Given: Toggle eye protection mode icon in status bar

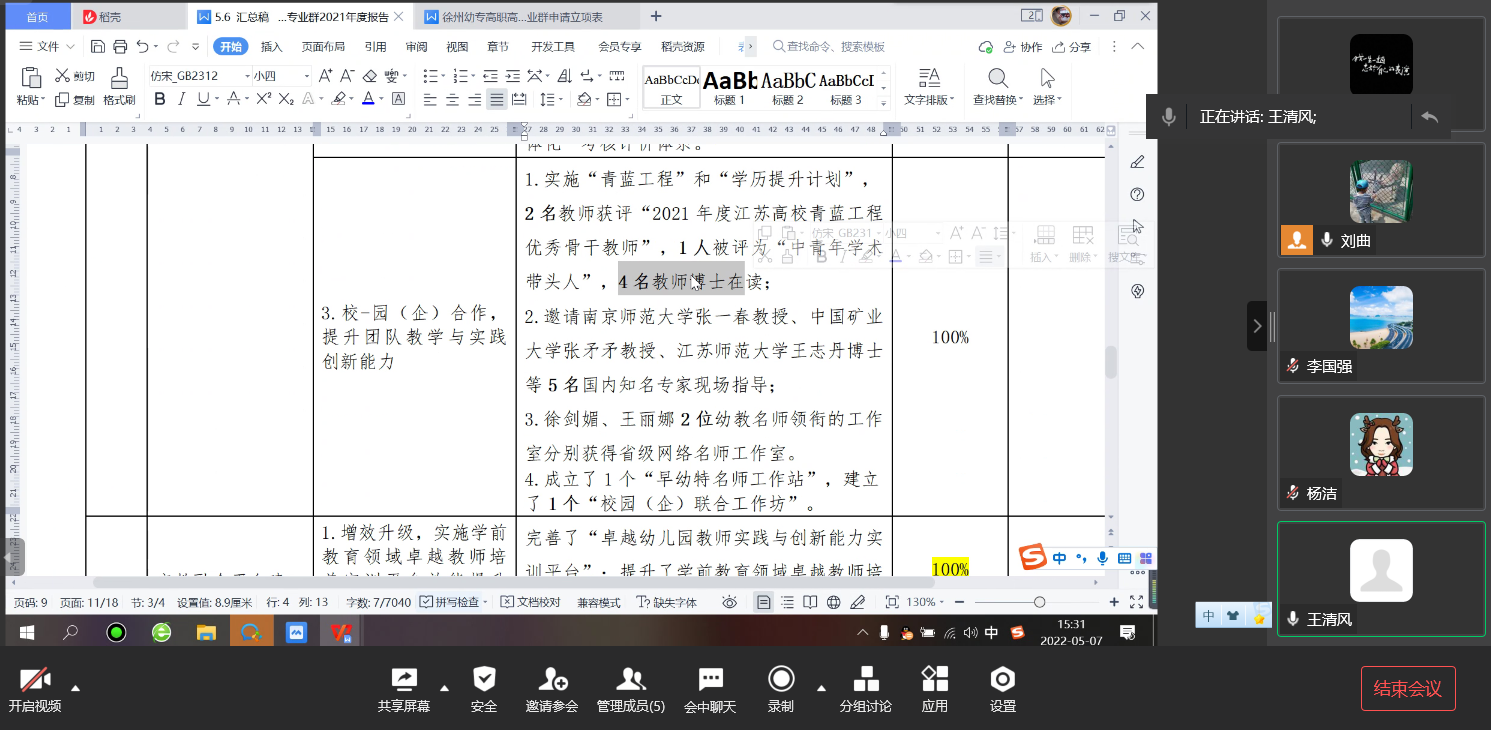Looking at the screenshot, I should (730, 602).
